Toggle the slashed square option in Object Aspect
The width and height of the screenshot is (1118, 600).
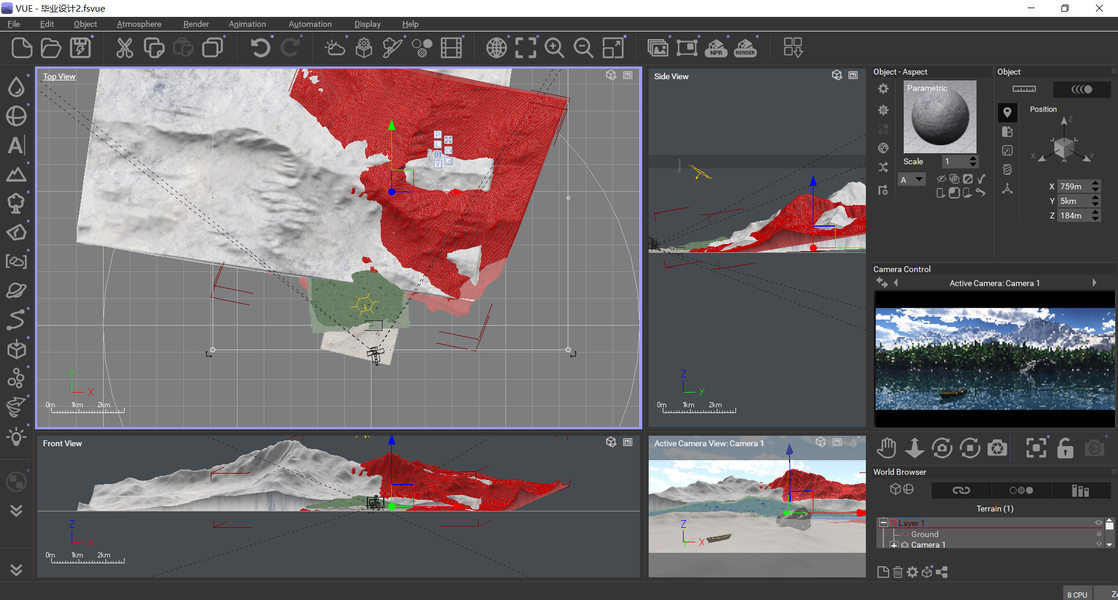tap(968, 179)
